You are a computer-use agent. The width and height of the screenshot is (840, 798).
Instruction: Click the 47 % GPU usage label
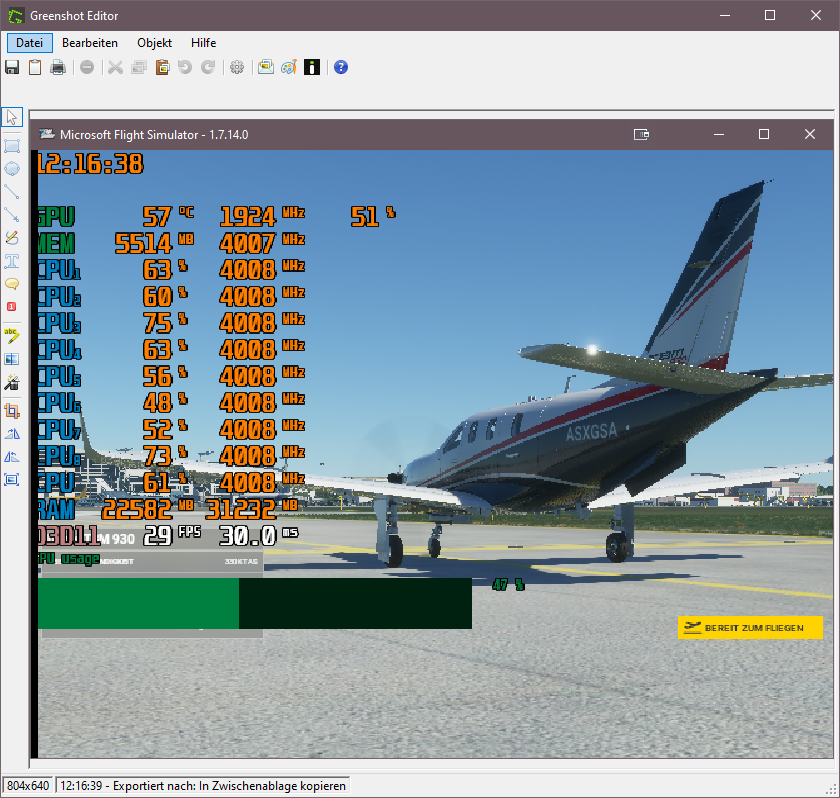pyautogui.click(x=508, y=585)
